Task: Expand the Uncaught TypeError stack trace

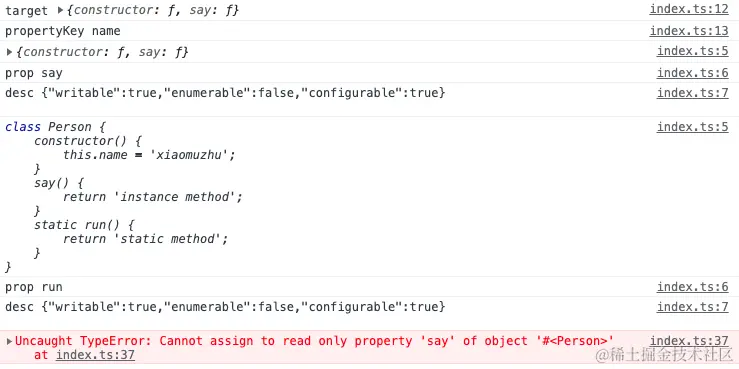Action: coord(9,341)
